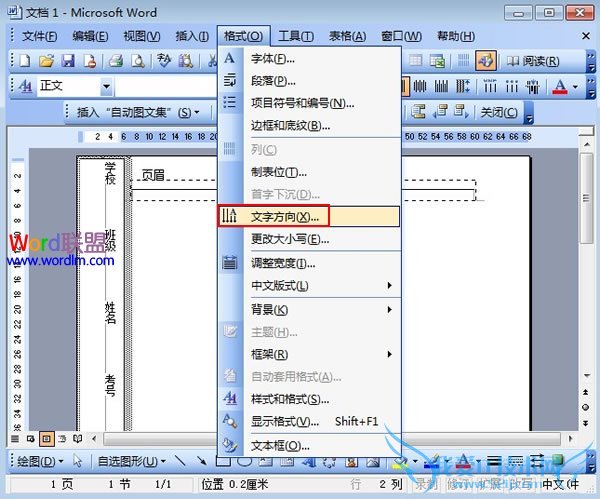Click the 页眉 header text area
600x499 pixels.
point(153,175)
